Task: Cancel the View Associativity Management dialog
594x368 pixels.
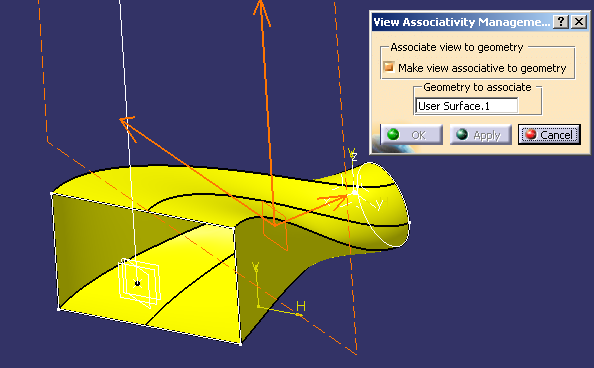Action: (x=549, y=135)
